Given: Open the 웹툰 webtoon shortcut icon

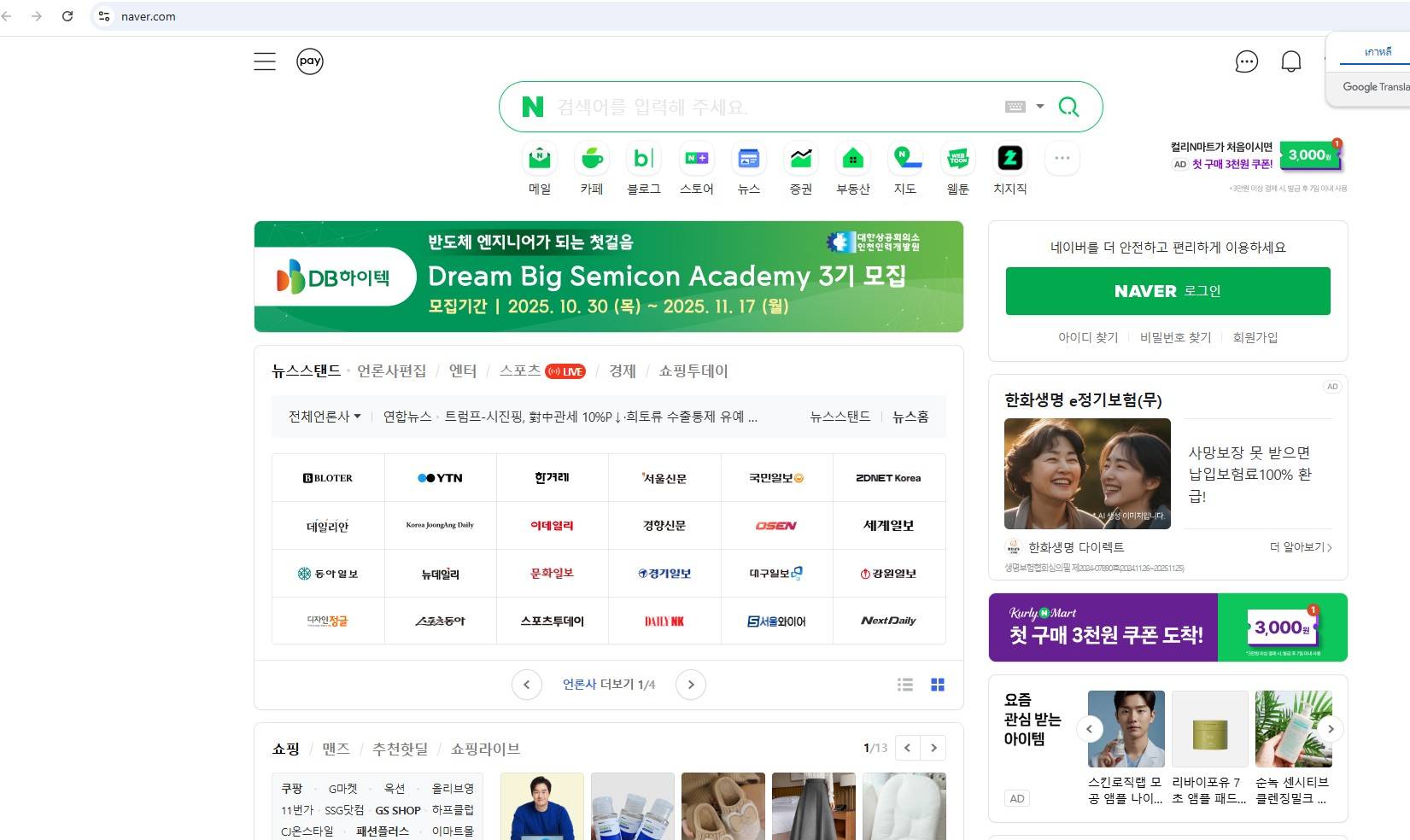Looking at the screenshot, I should pos(958,158).
